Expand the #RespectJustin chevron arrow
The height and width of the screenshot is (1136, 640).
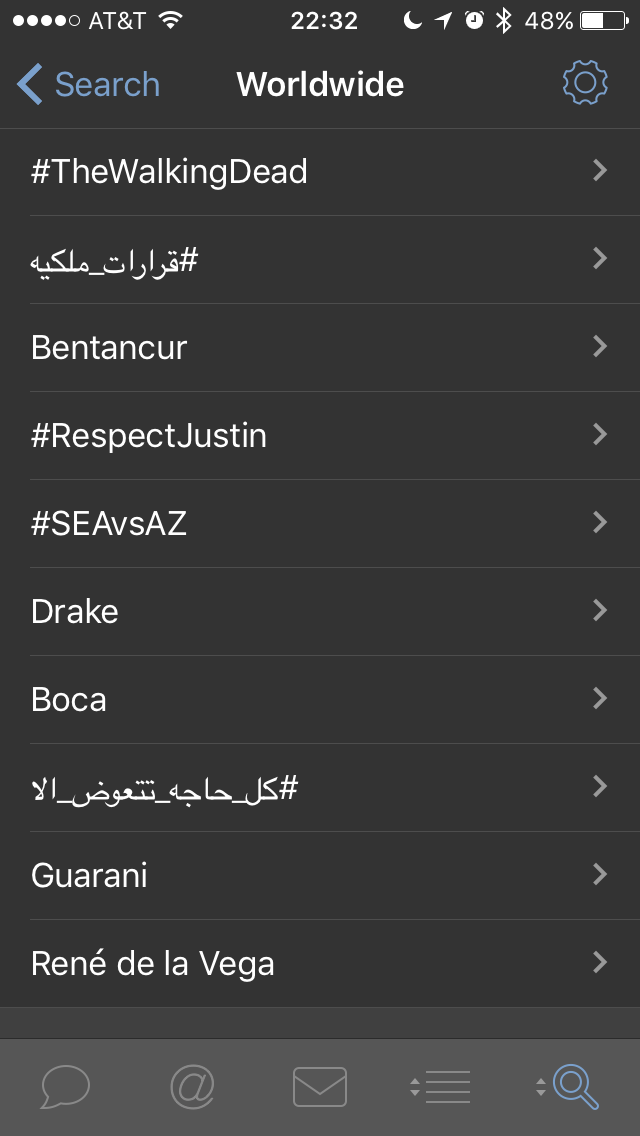(600, 435)
